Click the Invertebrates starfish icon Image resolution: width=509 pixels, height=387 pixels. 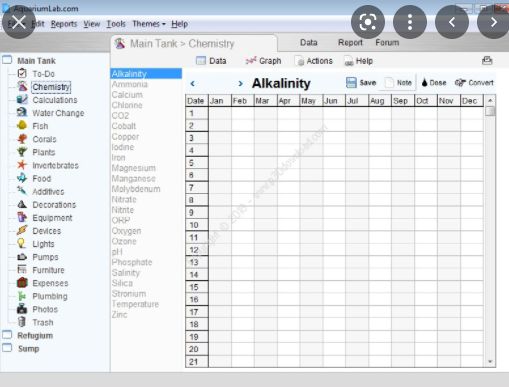22,165
